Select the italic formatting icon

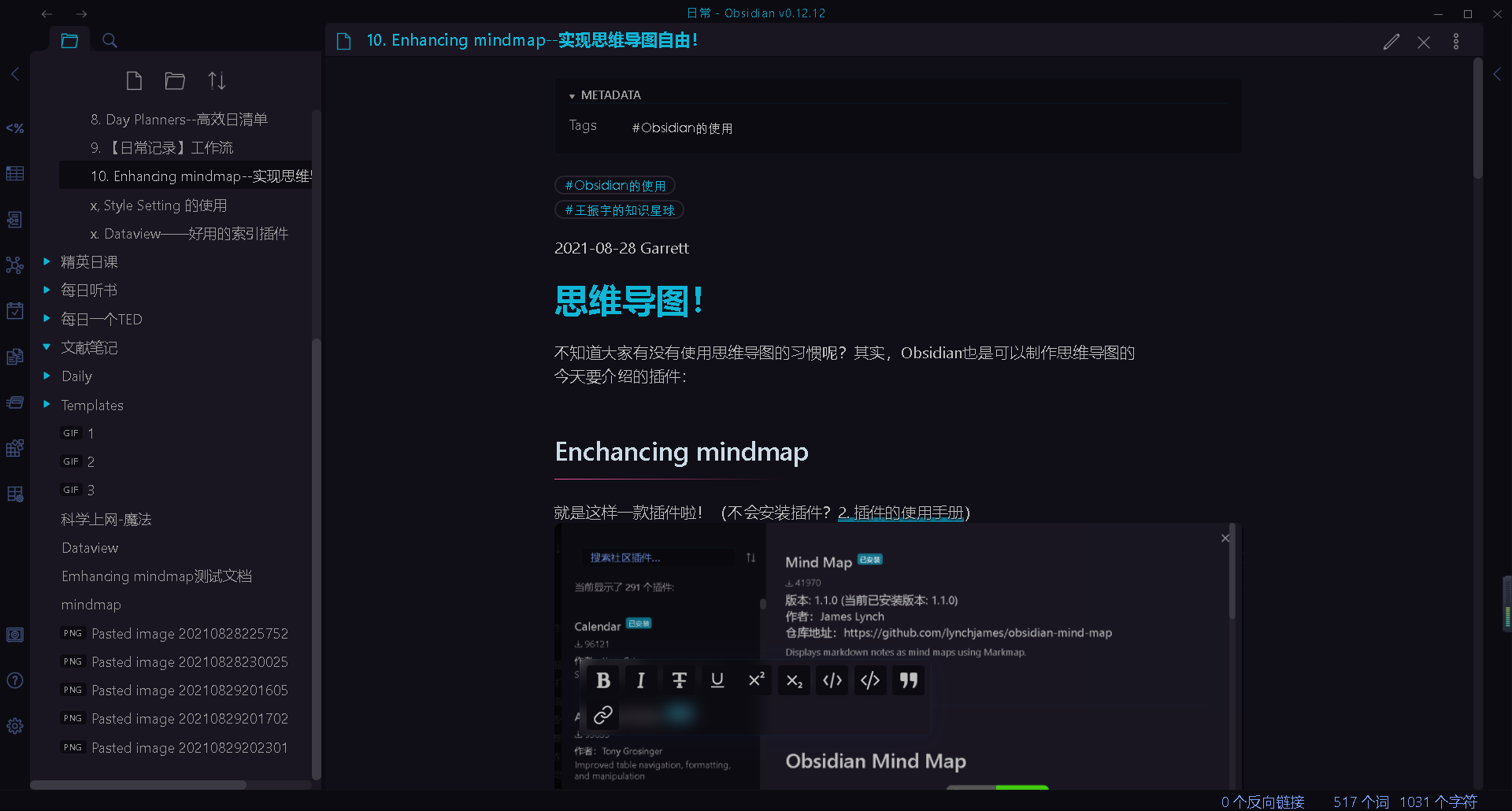pos(641,680)
